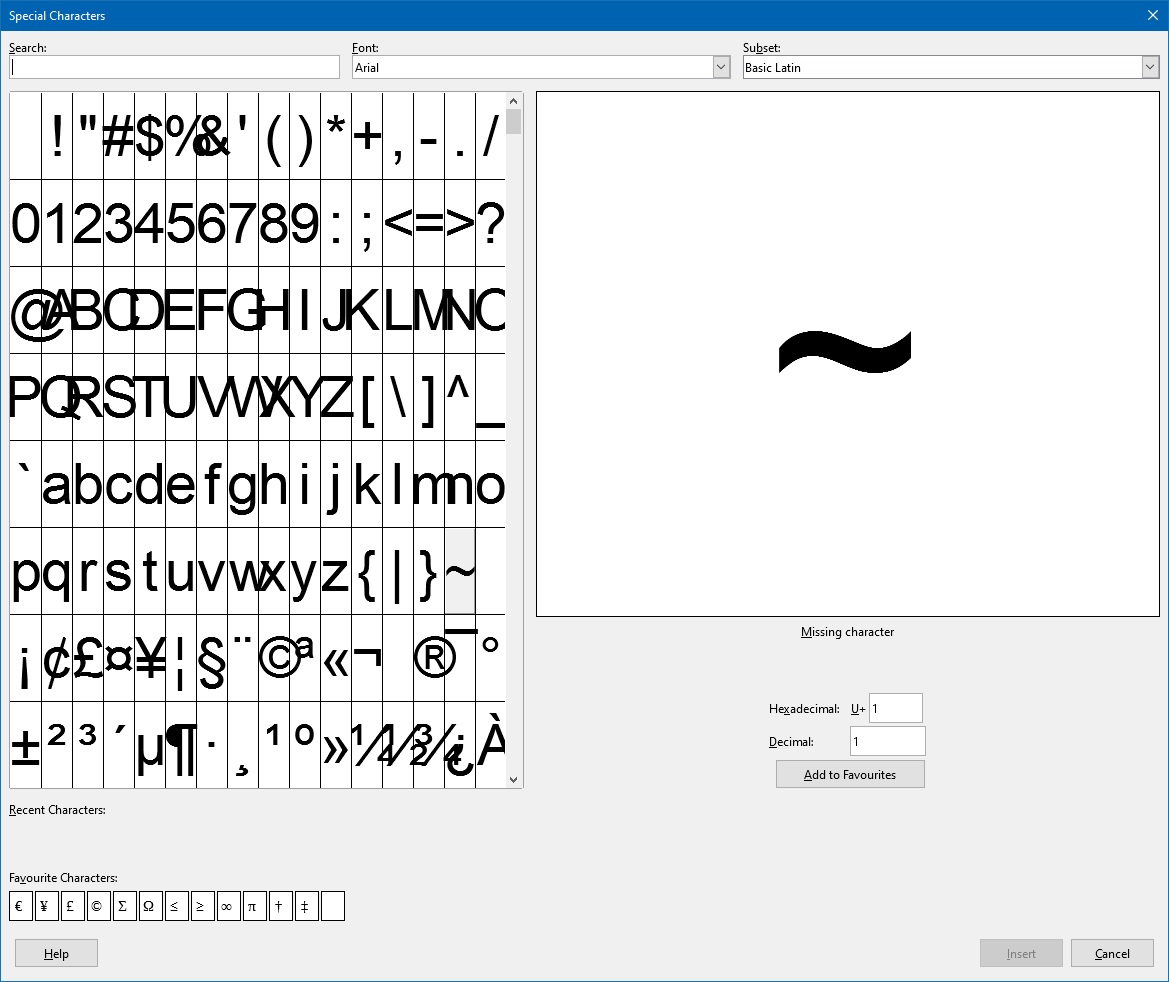Expand the Font selector currently set to Arial

(721, 66)
